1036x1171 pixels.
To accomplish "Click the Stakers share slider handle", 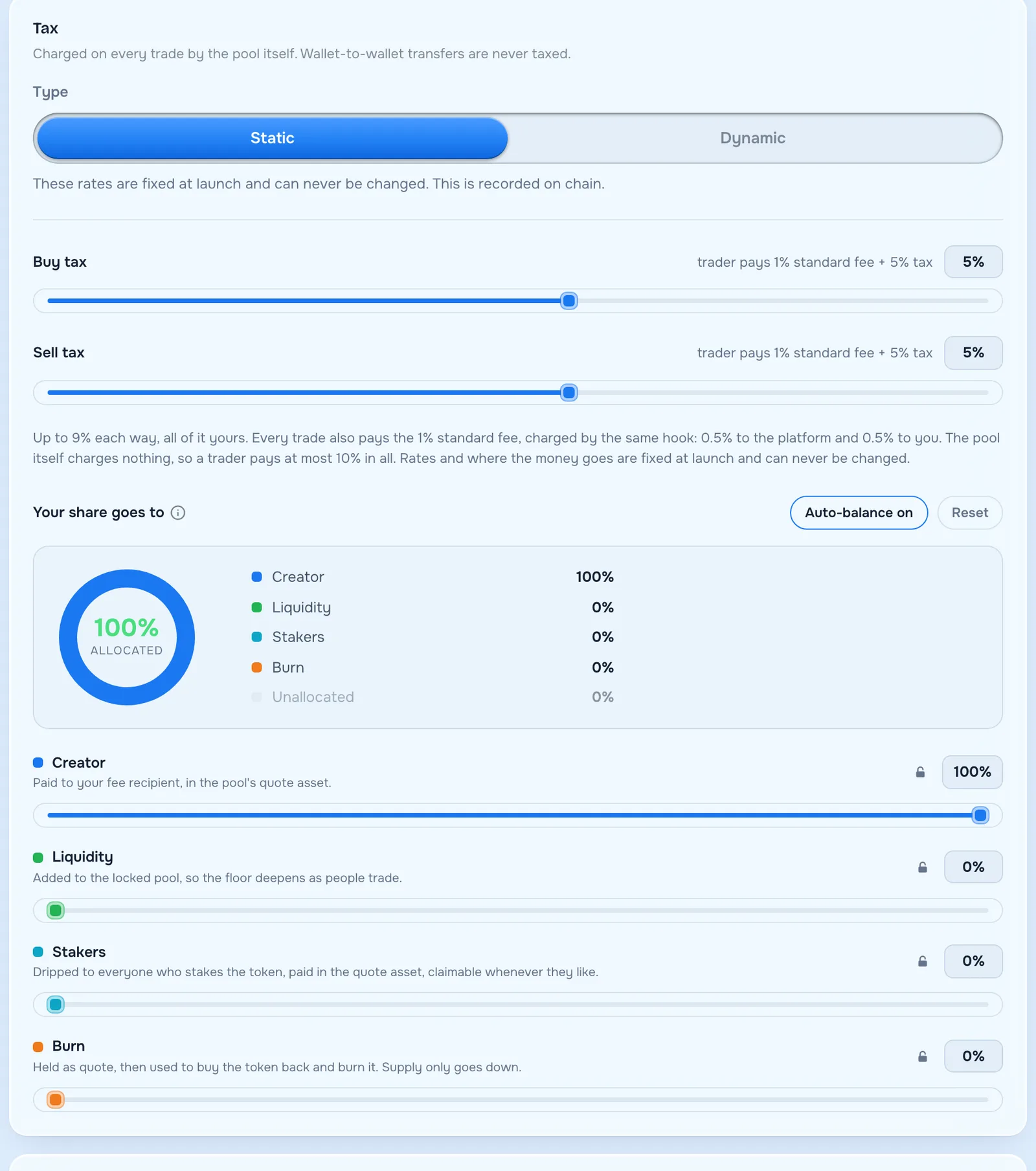I will click(56, 1005).
